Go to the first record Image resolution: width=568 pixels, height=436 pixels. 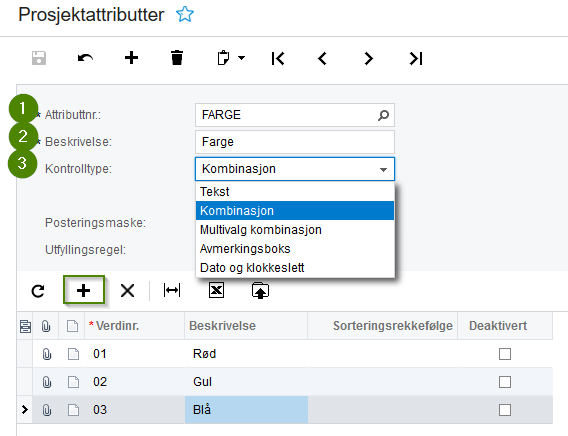[x=278, y=58]
